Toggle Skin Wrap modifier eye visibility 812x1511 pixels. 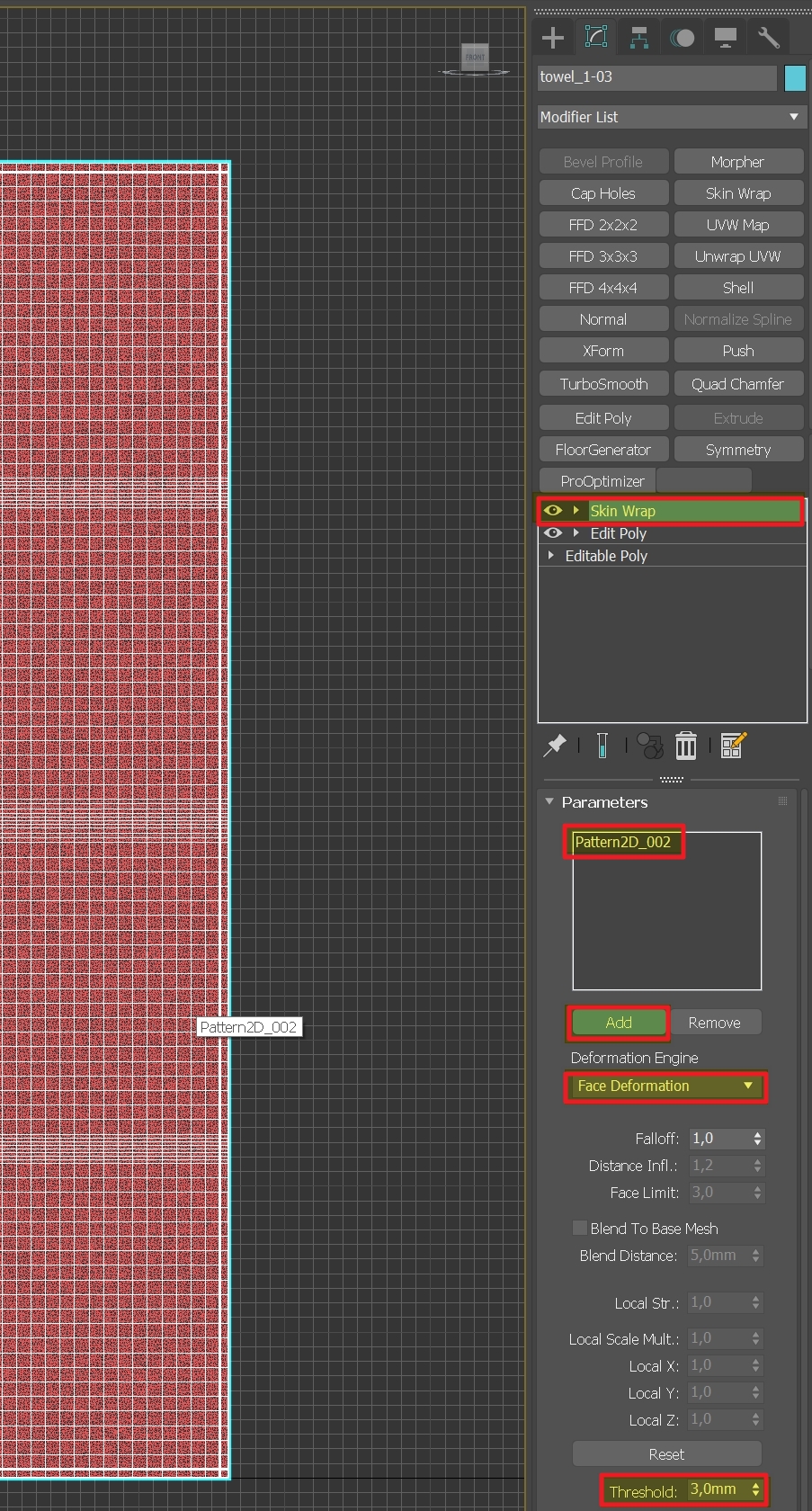[553, 510]
